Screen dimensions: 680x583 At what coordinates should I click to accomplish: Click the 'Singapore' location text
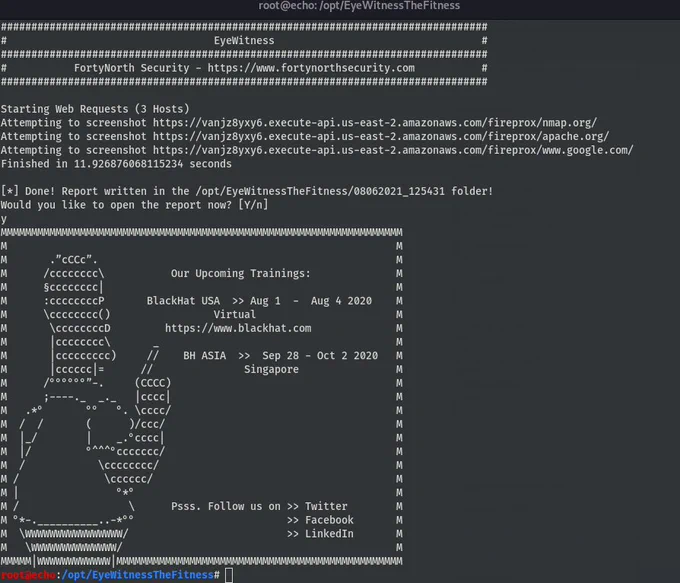(271, 370)
